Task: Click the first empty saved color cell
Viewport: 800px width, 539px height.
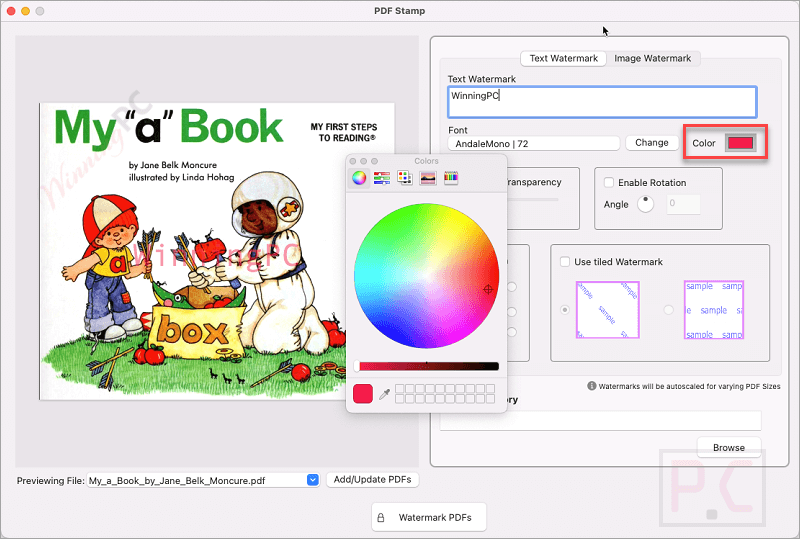Action: [399, 389]
